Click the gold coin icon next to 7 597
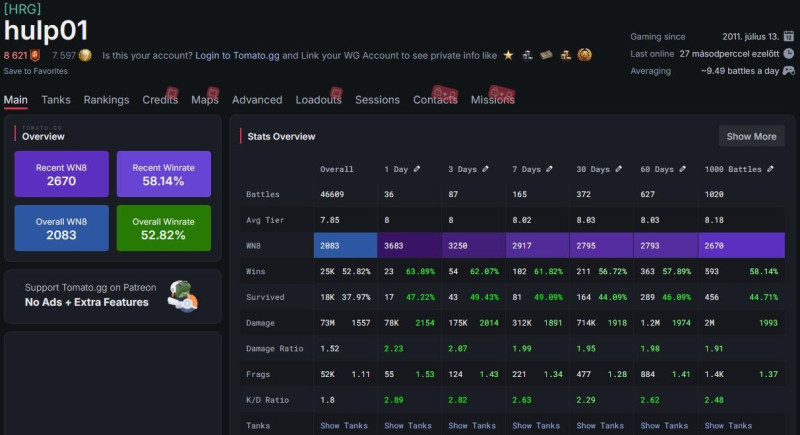The image size is (800, 435). coord(85,55)
